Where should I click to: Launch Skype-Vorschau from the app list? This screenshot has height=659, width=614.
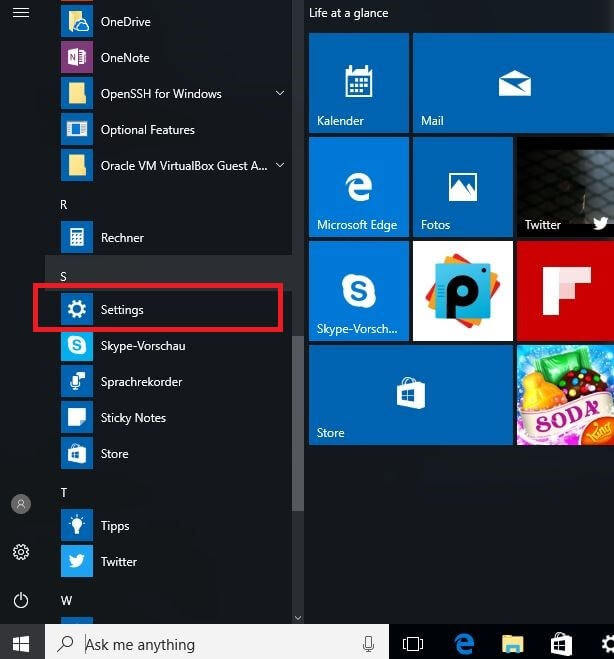[168, 345]
